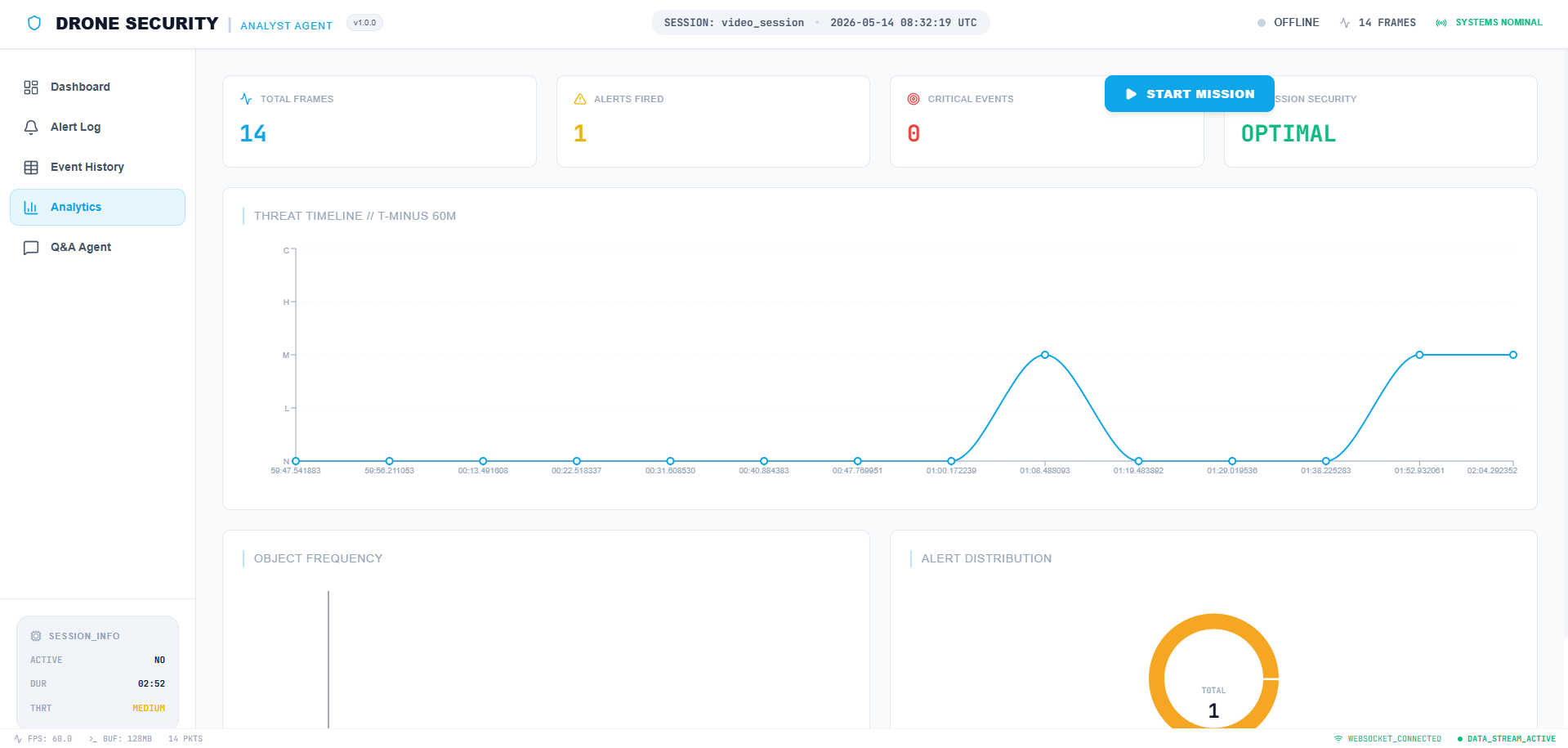Click the "ALERT DISTRIBUTION" panel heading

pos(986,558)
